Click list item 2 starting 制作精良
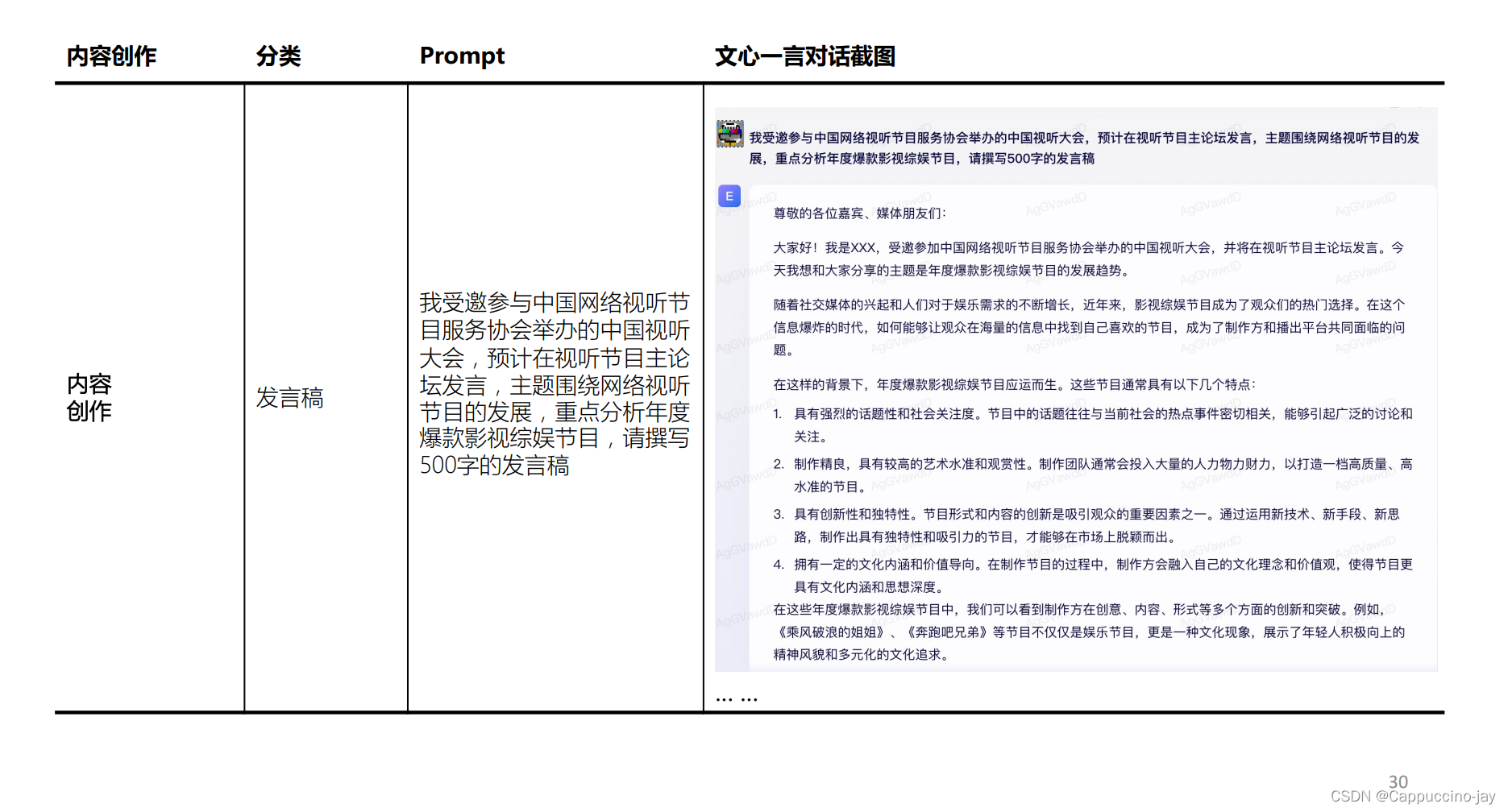This screenshot has width=1508, height=812. tap(1092, 475)
